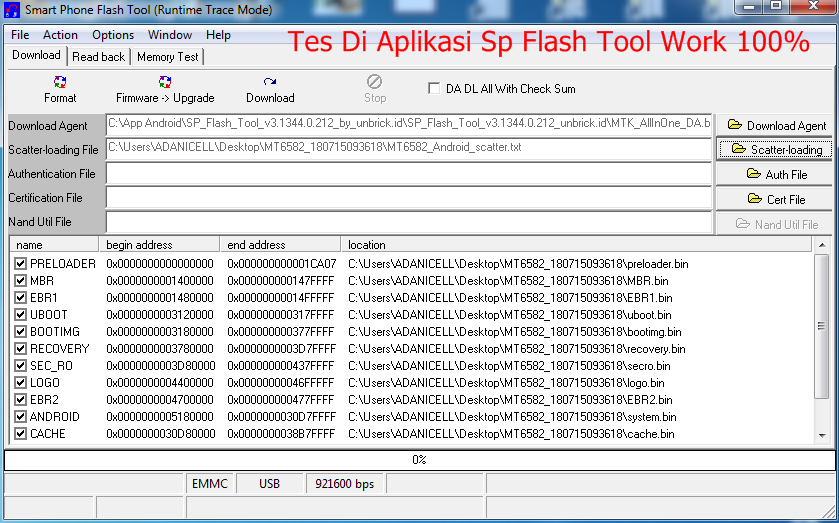
Task: Uncheck the CACHE partition checkbox
Action: (x=20, y=434)
